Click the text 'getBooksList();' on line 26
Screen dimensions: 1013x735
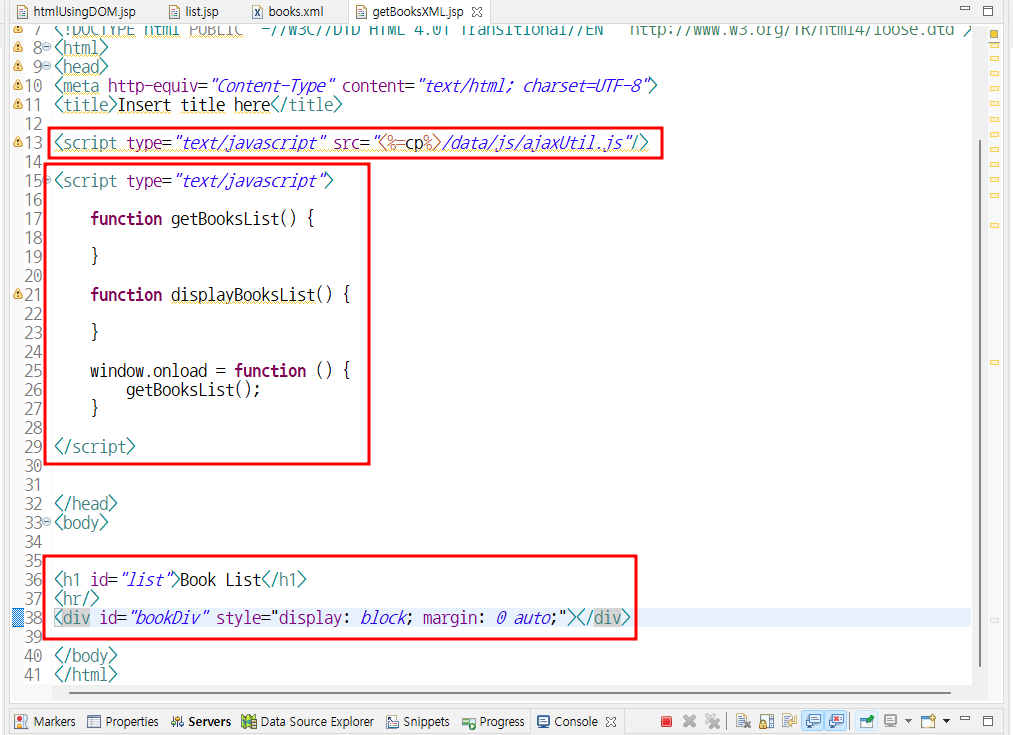(193, 389)
